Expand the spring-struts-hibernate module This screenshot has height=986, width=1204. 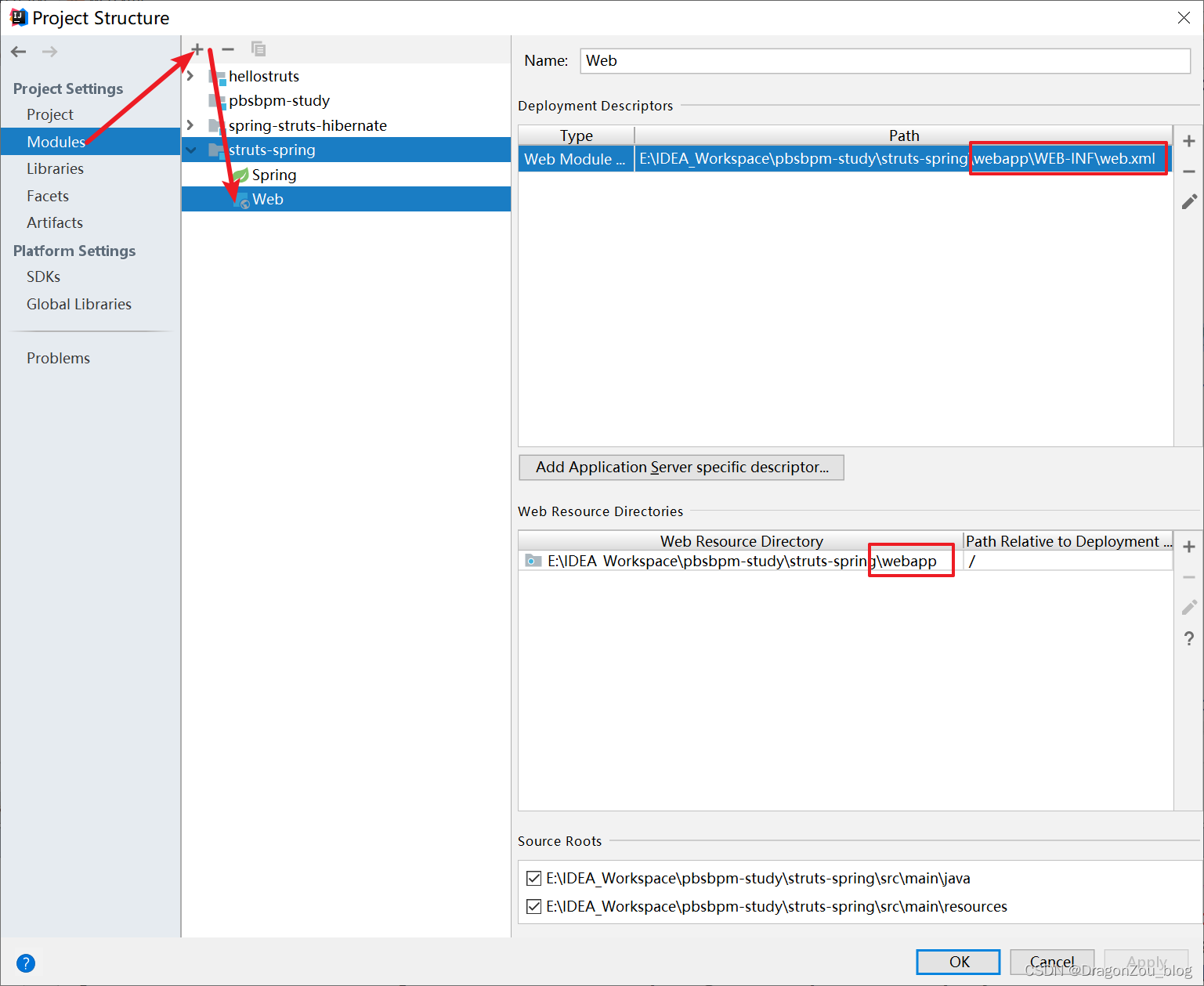190,125
